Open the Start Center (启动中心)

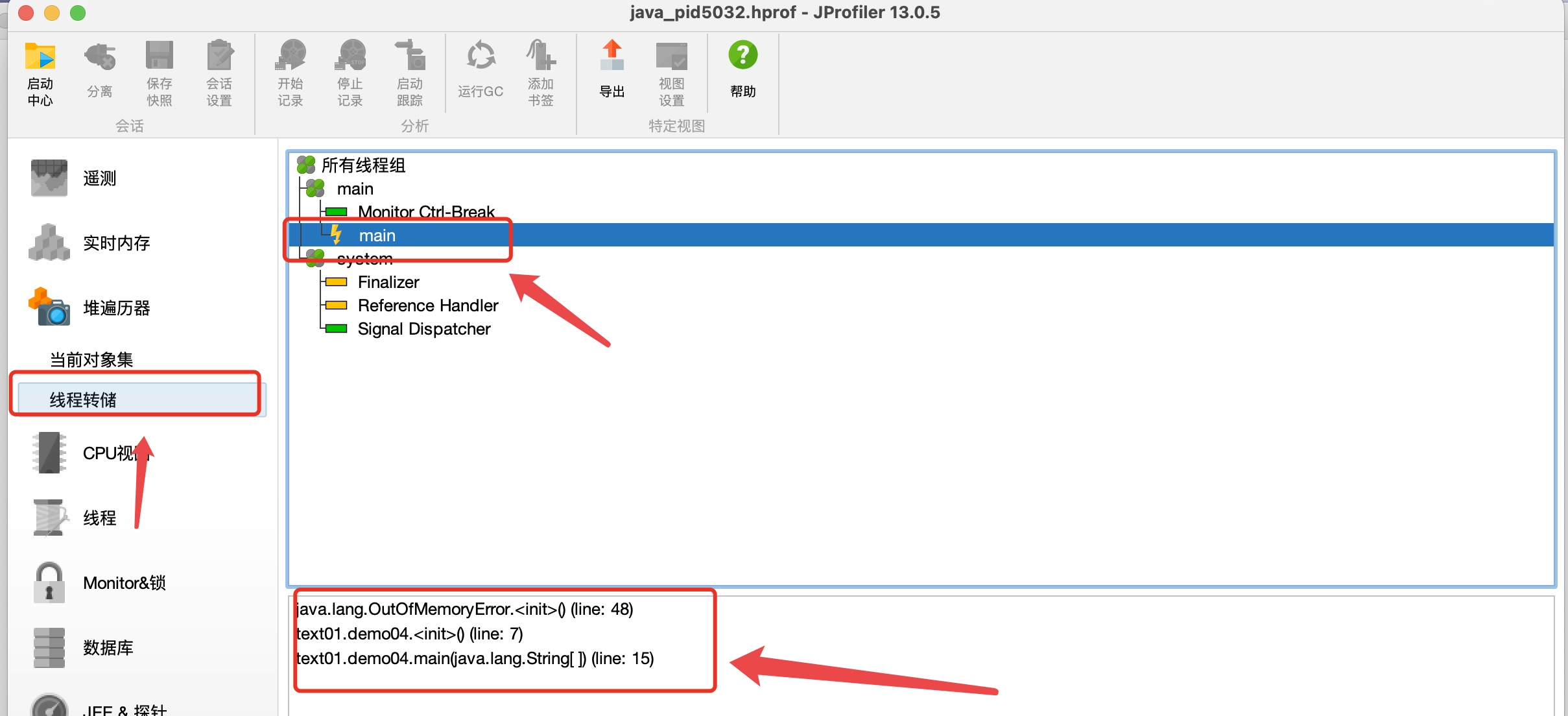pos(40,73)
